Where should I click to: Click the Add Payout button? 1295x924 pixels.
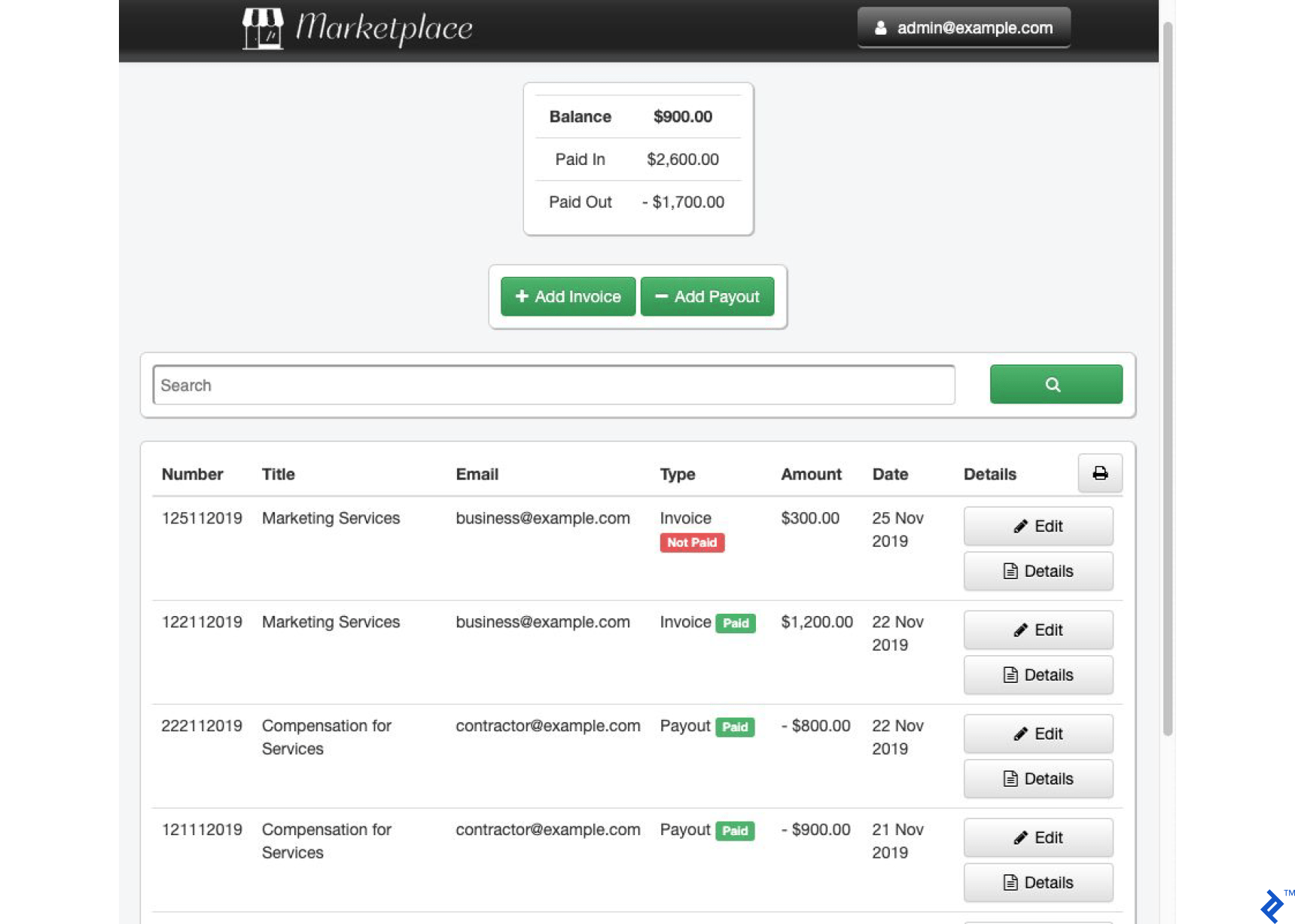(707, 297)
